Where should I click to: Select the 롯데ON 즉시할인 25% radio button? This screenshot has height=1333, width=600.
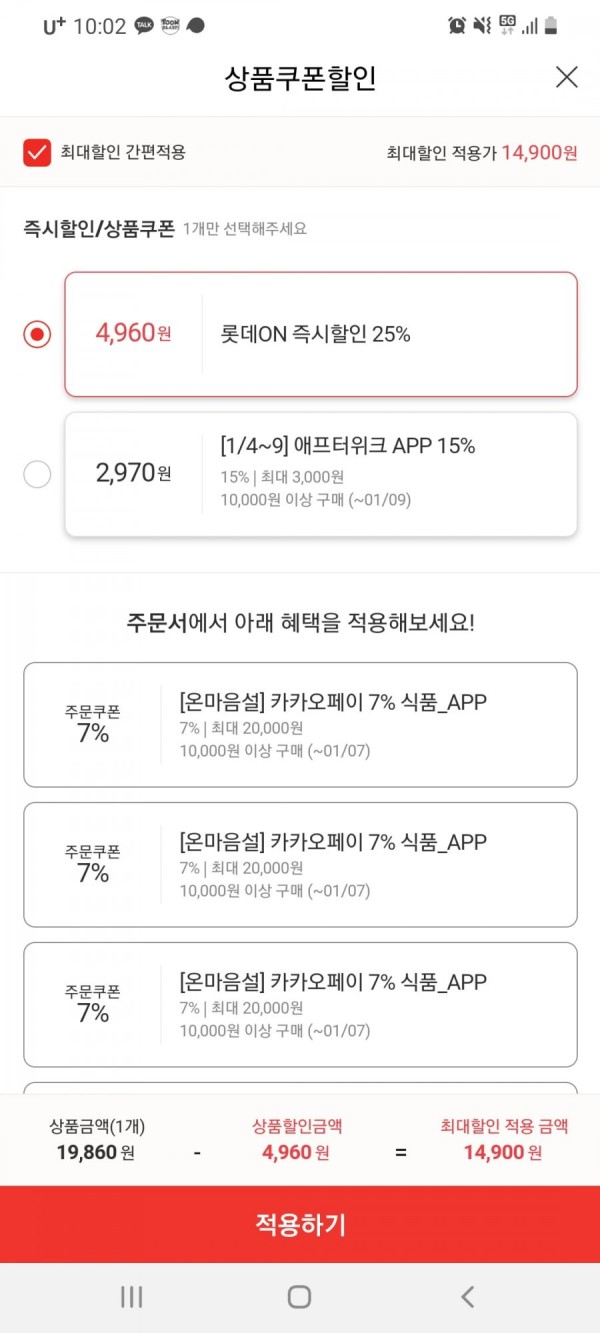pyautogui.click(x=37, y=334)
